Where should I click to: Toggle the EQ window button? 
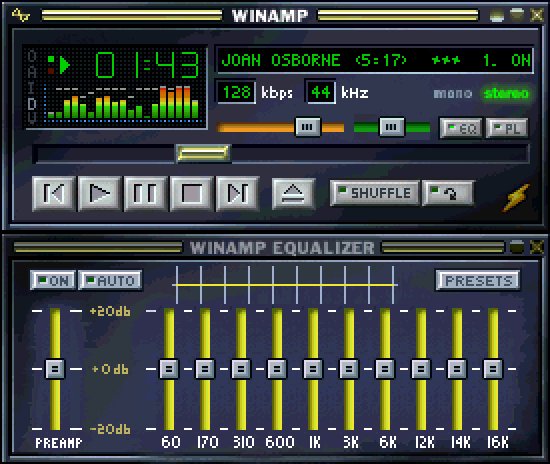point(461,128)
